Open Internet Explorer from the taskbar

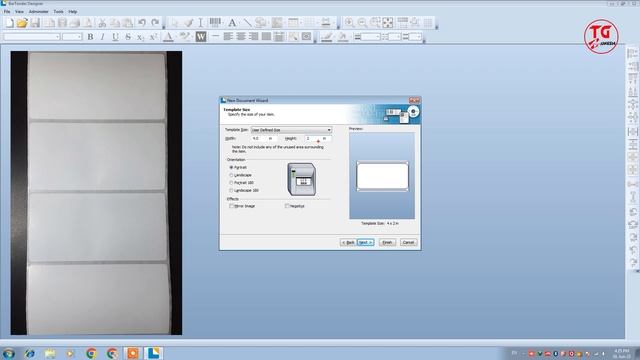pyautogui.click(x=29, y=353)
